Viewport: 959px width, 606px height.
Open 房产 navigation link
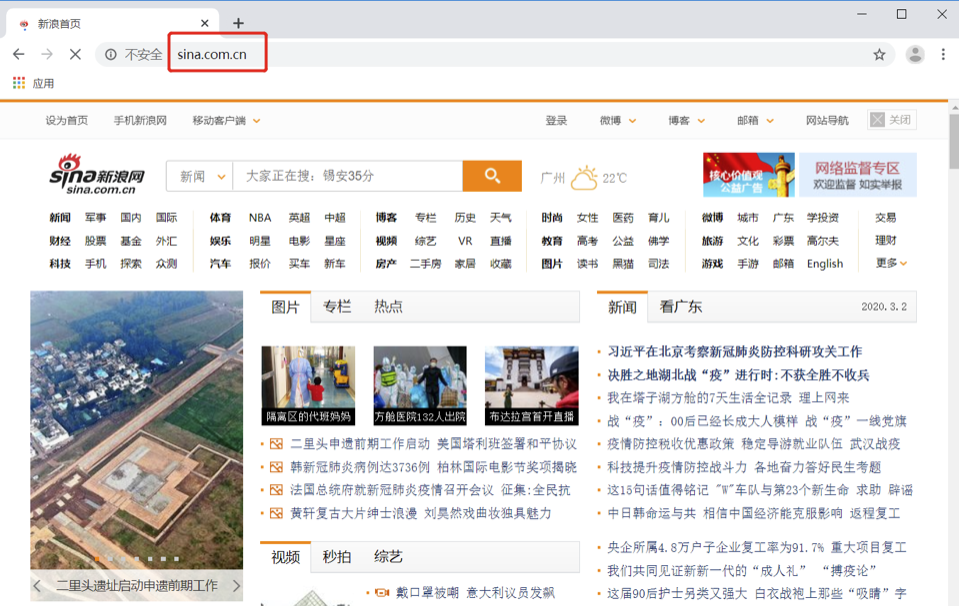(x=386, y=264)
